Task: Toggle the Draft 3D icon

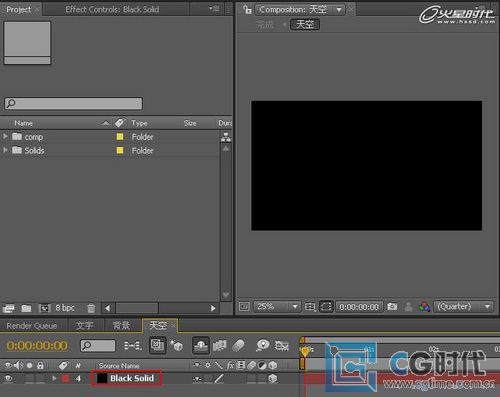Action: coord(177,346)
